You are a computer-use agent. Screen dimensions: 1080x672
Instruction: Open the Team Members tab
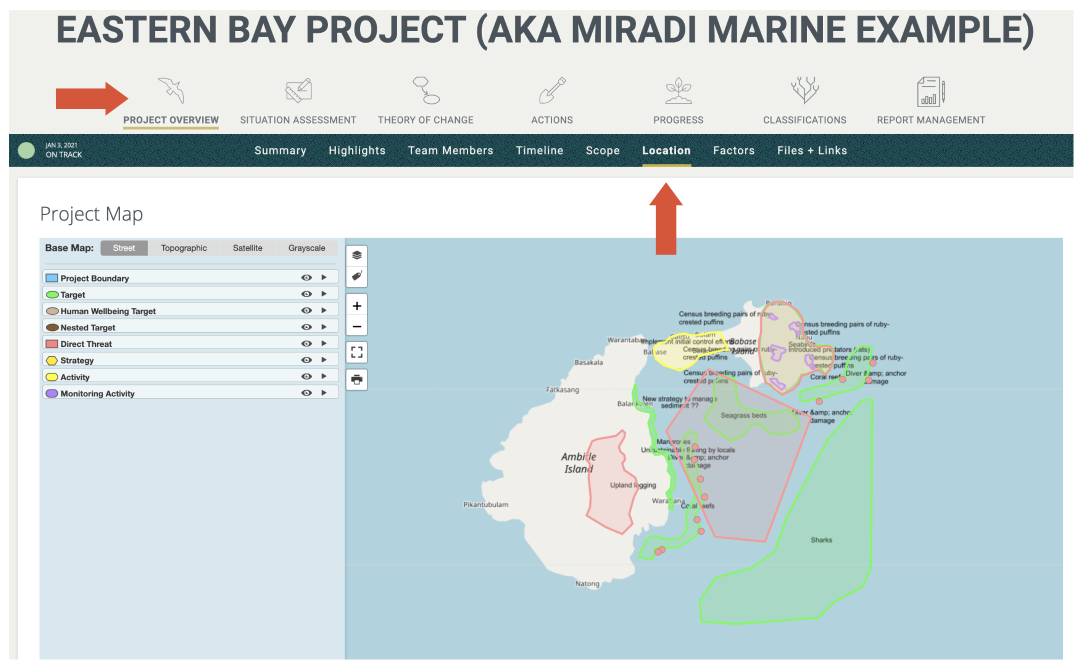click(x=450, y=150)
